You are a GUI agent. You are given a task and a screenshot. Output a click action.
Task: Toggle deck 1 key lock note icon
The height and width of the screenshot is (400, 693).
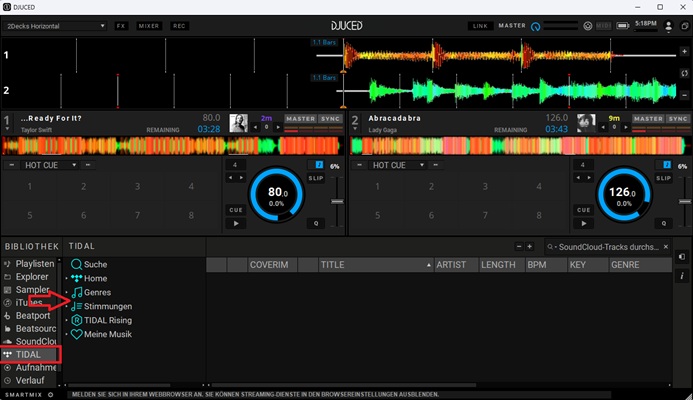click(319, 165)
